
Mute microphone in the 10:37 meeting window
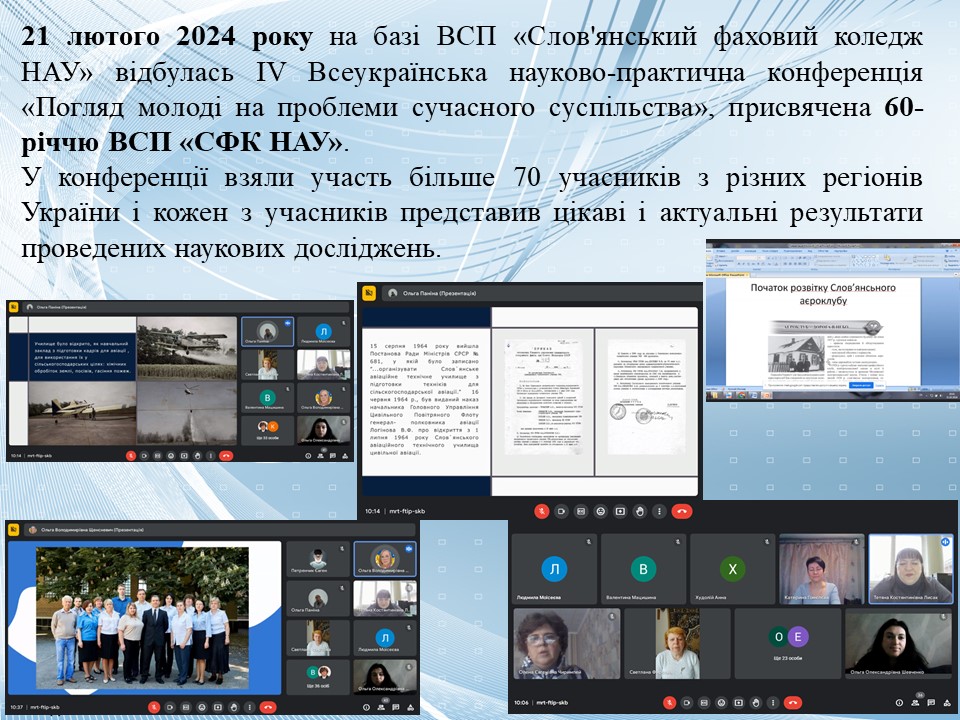coord(154,707)
